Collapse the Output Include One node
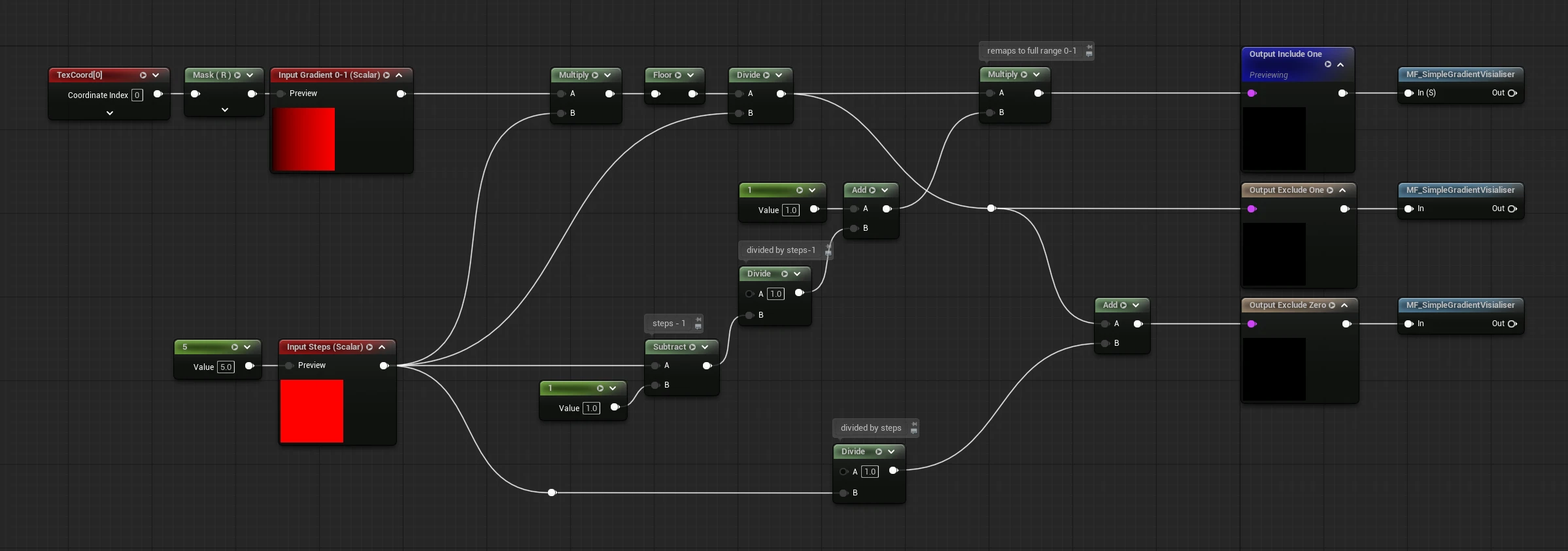The height and width of the screenshot is (551, 1568). click(1340, 65)
